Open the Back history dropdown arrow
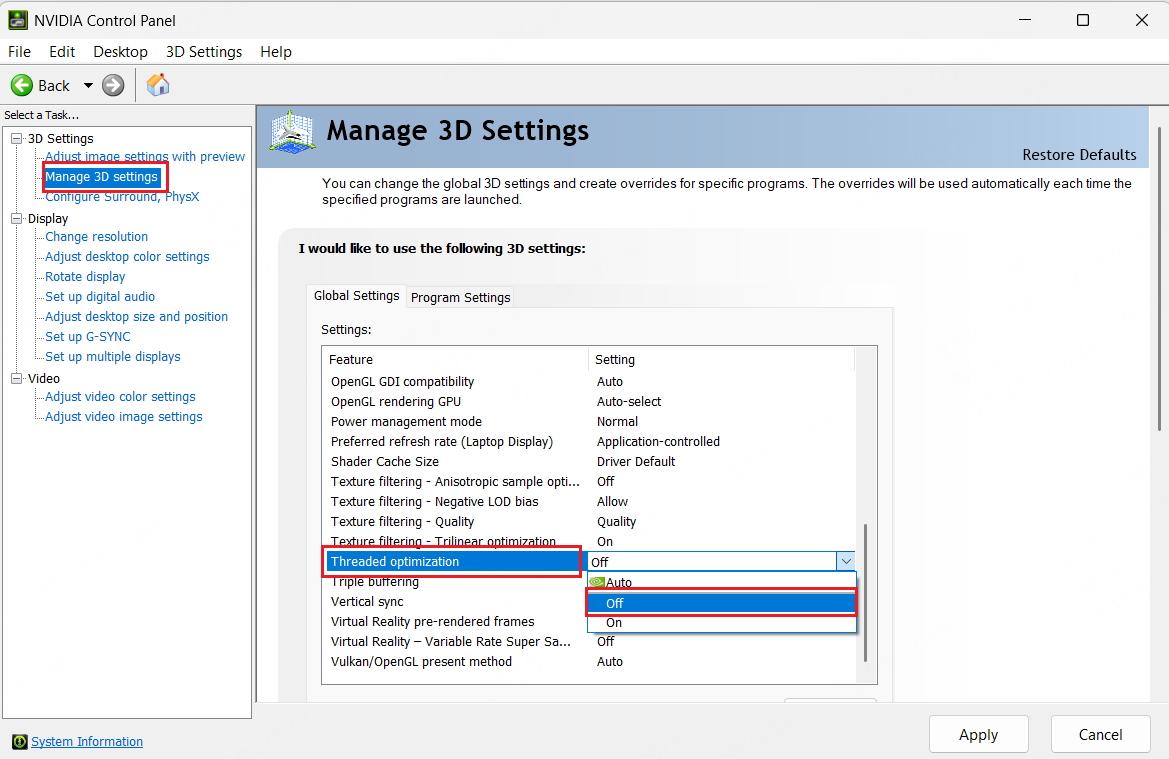The height and width of the screenshot is (759, 1169). pos(88,86)
